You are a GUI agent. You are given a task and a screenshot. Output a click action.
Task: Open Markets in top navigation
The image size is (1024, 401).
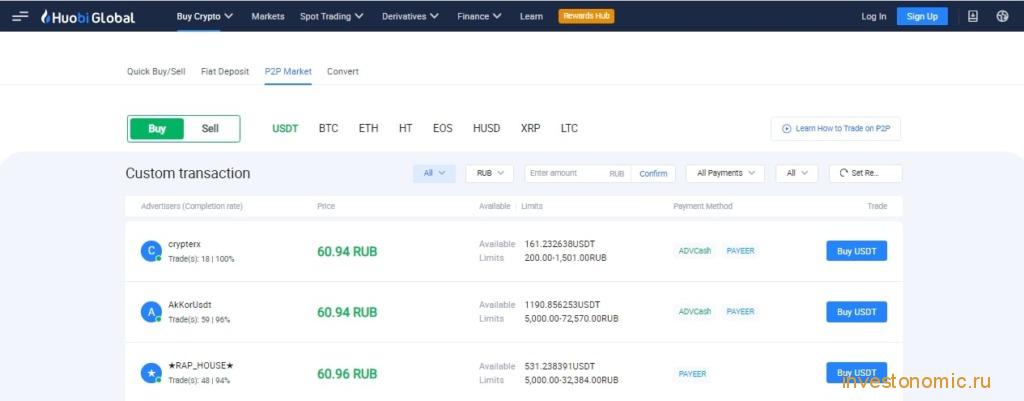click(x=268, y=16)
